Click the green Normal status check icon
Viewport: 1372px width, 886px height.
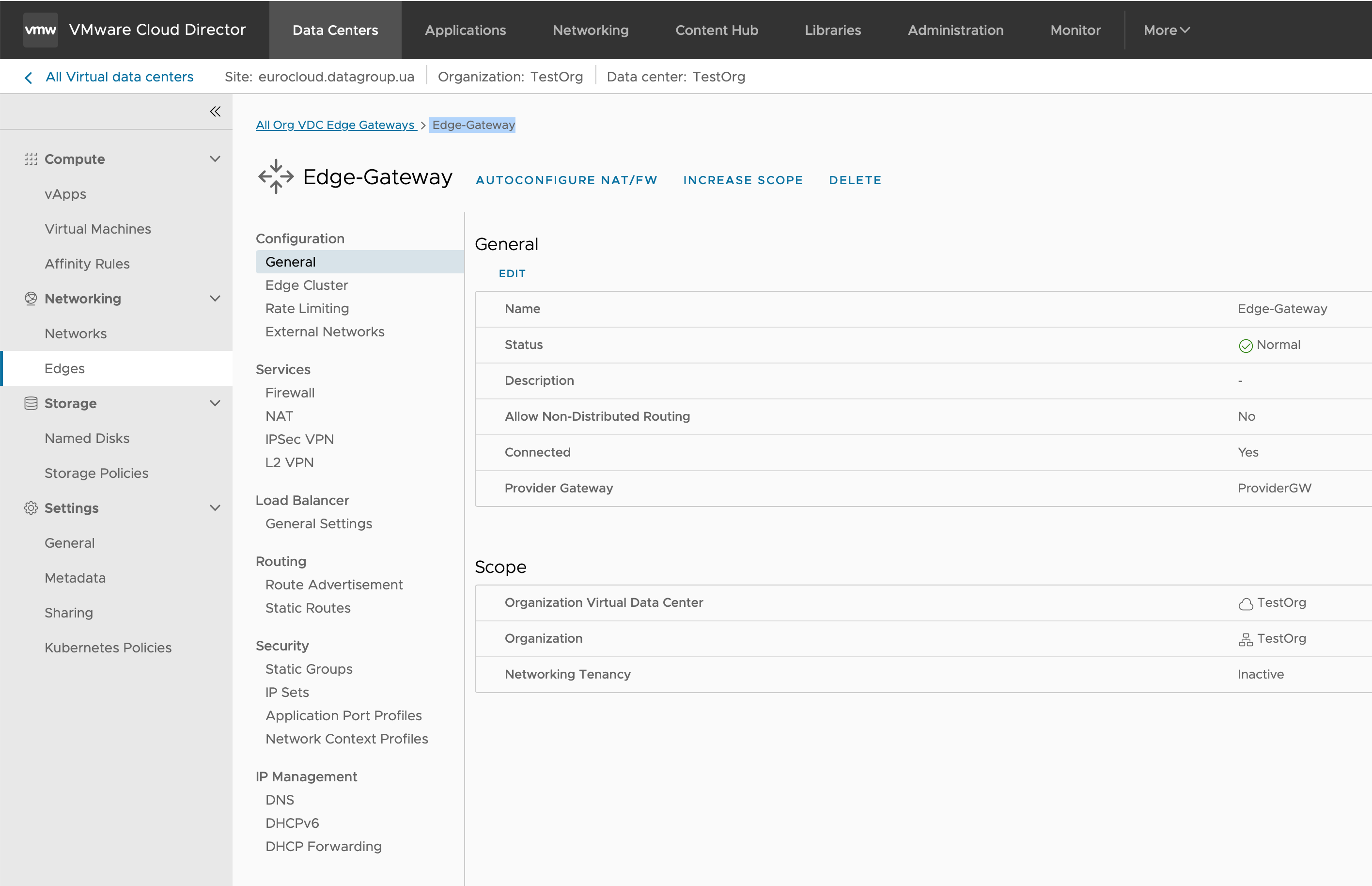(1246, 346)
